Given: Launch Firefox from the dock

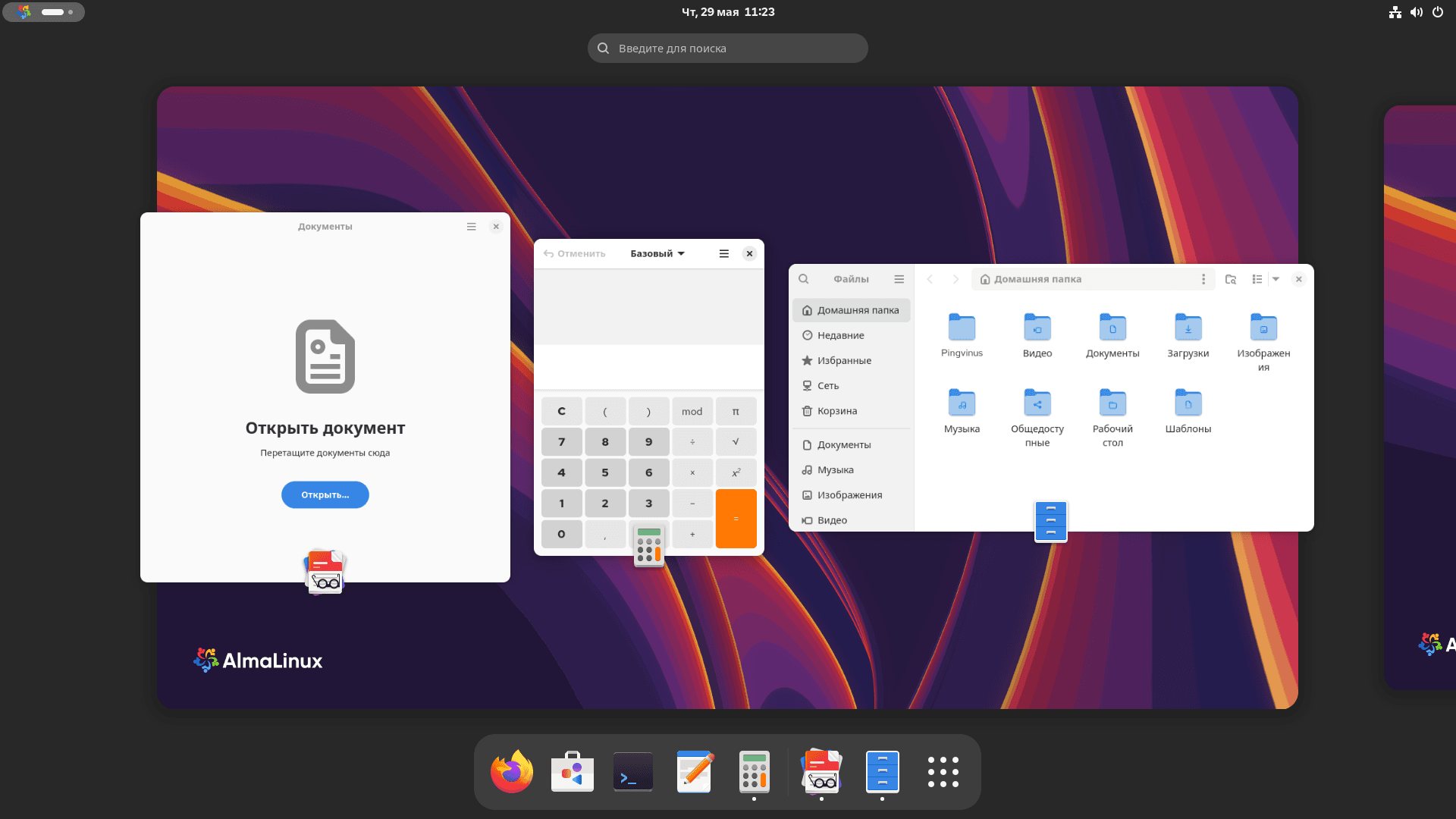Looking at the screenshot, I should click(512, 772).
